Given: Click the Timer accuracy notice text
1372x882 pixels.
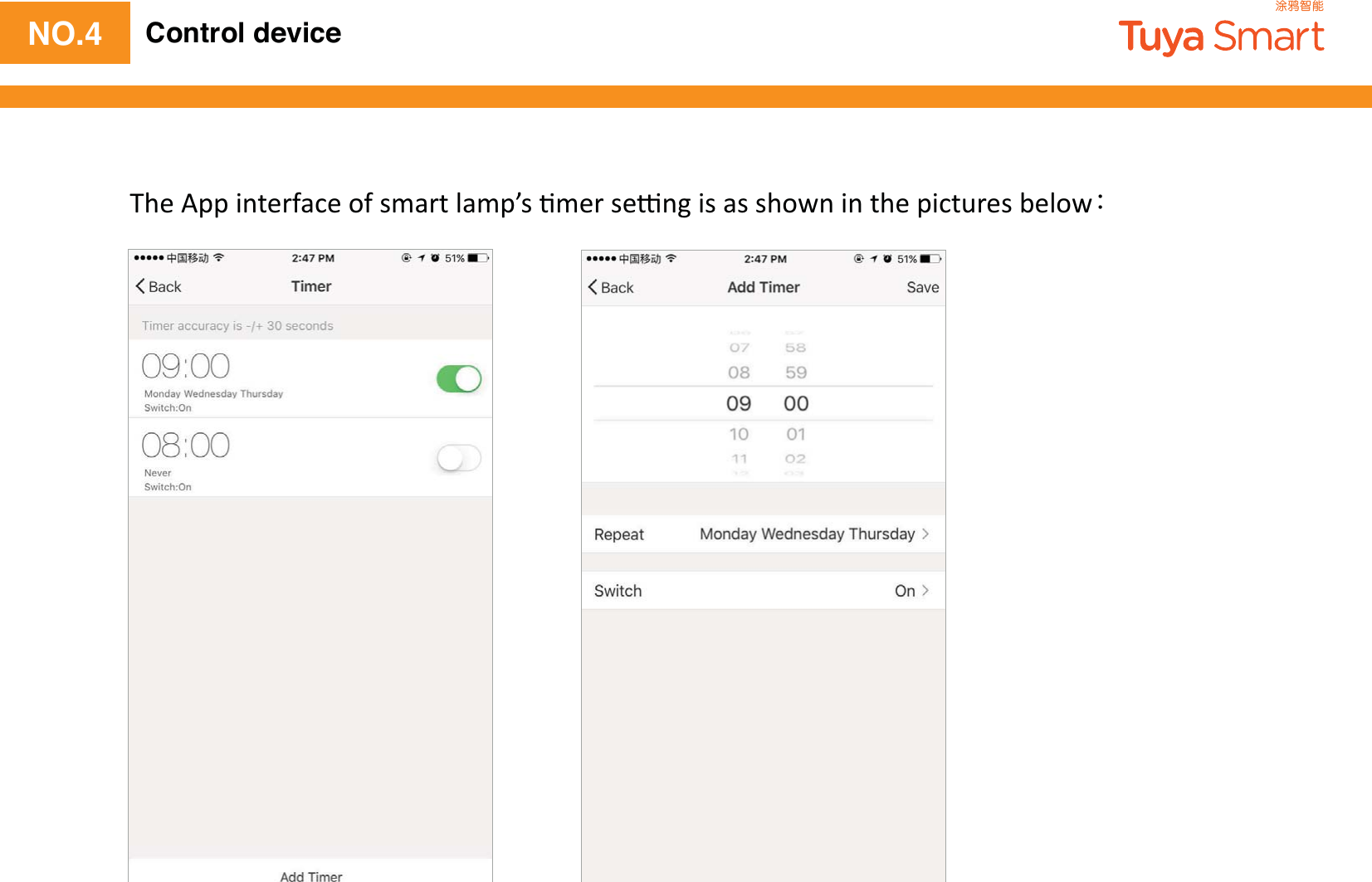Looking at the screenshot, I should click(237, 326).
